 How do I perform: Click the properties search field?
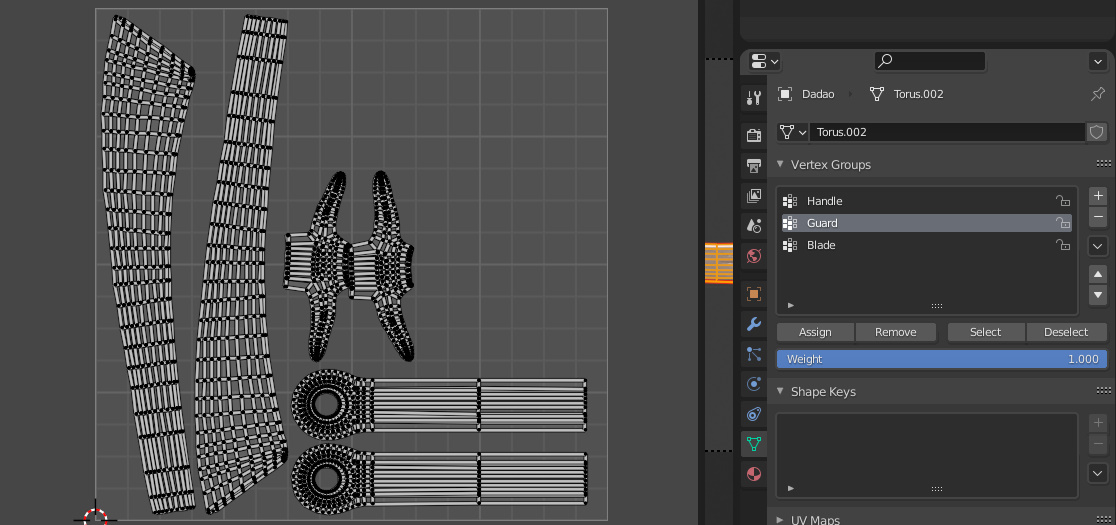click(930, 61)
